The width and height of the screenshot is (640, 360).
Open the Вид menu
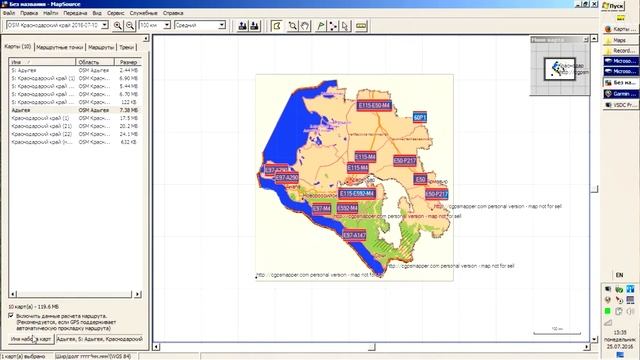pos(97,13)
